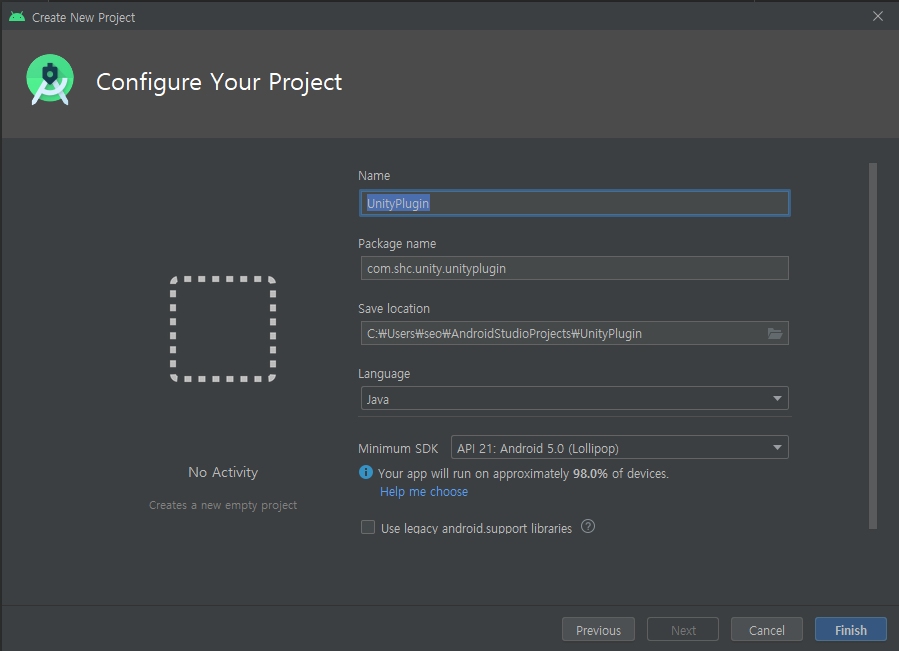
Task: Close the Create New Project dialog
Action: click(878, 16)
